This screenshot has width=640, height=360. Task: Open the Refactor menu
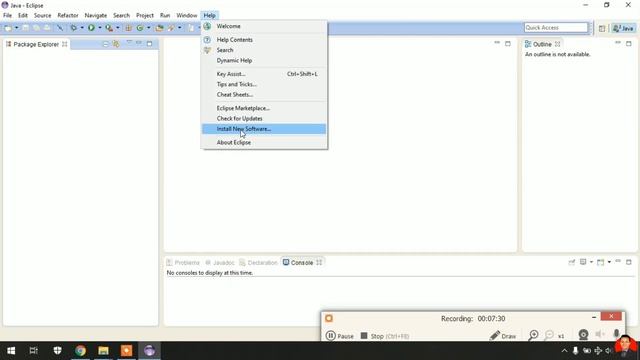(x=68, y=15)
